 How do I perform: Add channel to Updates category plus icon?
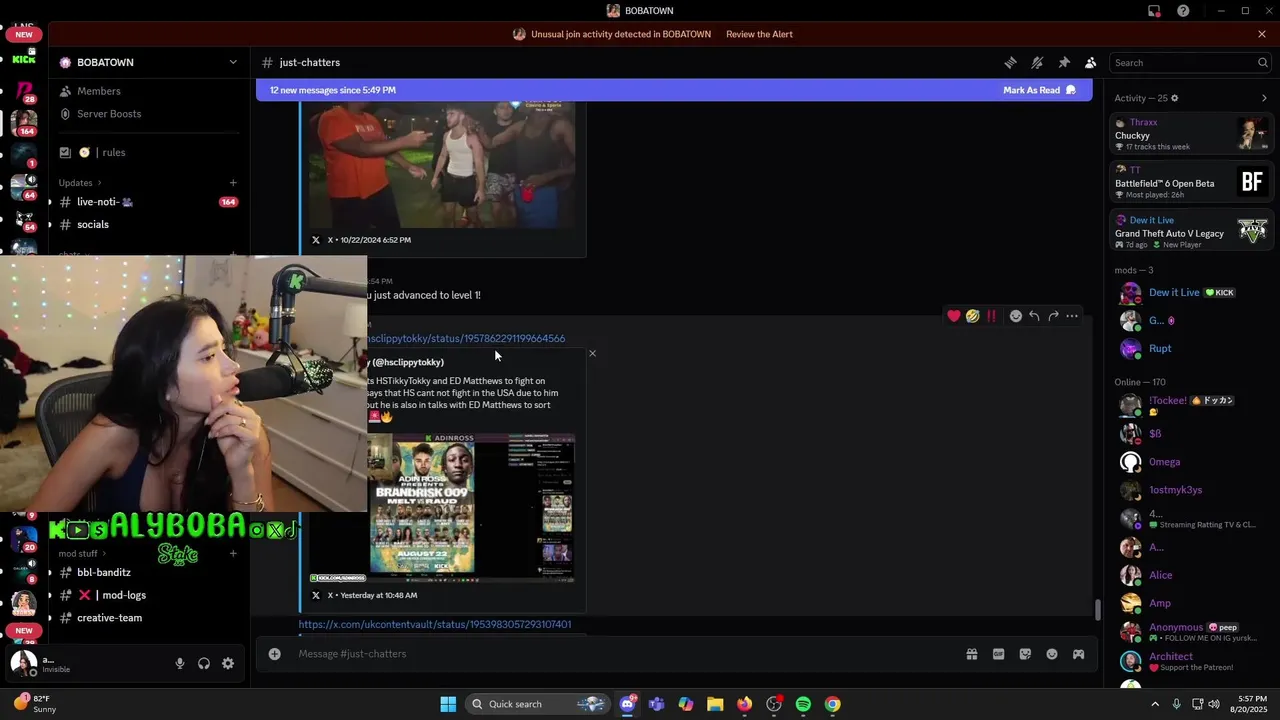click(x=233, y=183)
